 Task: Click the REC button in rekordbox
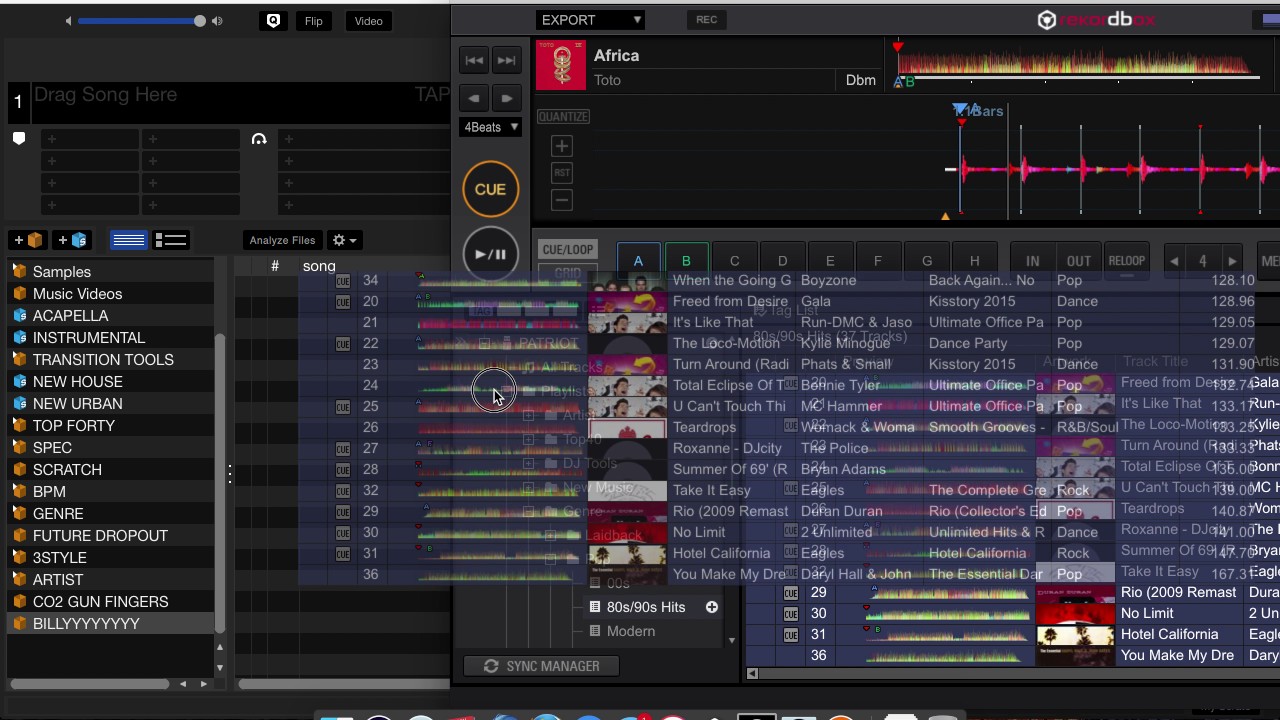pyautogui.click(x=706, y=20)
